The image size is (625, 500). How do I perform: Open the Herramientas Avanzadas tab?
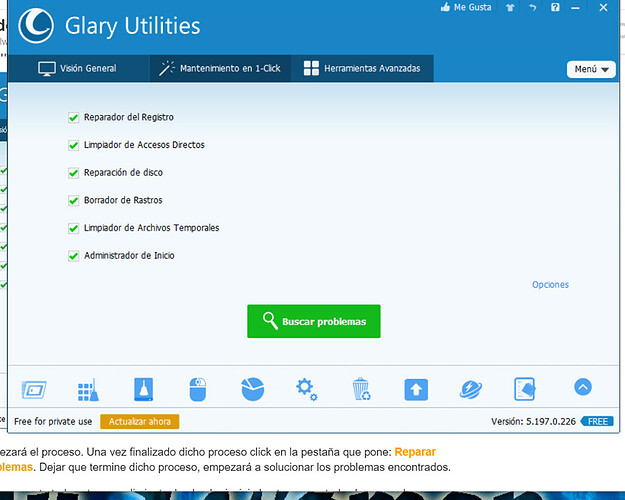[x=362, y=69]
